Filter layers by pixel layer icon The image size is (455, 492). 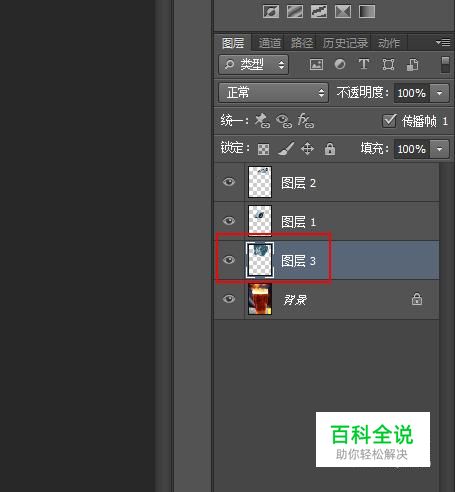pos(316,64)
